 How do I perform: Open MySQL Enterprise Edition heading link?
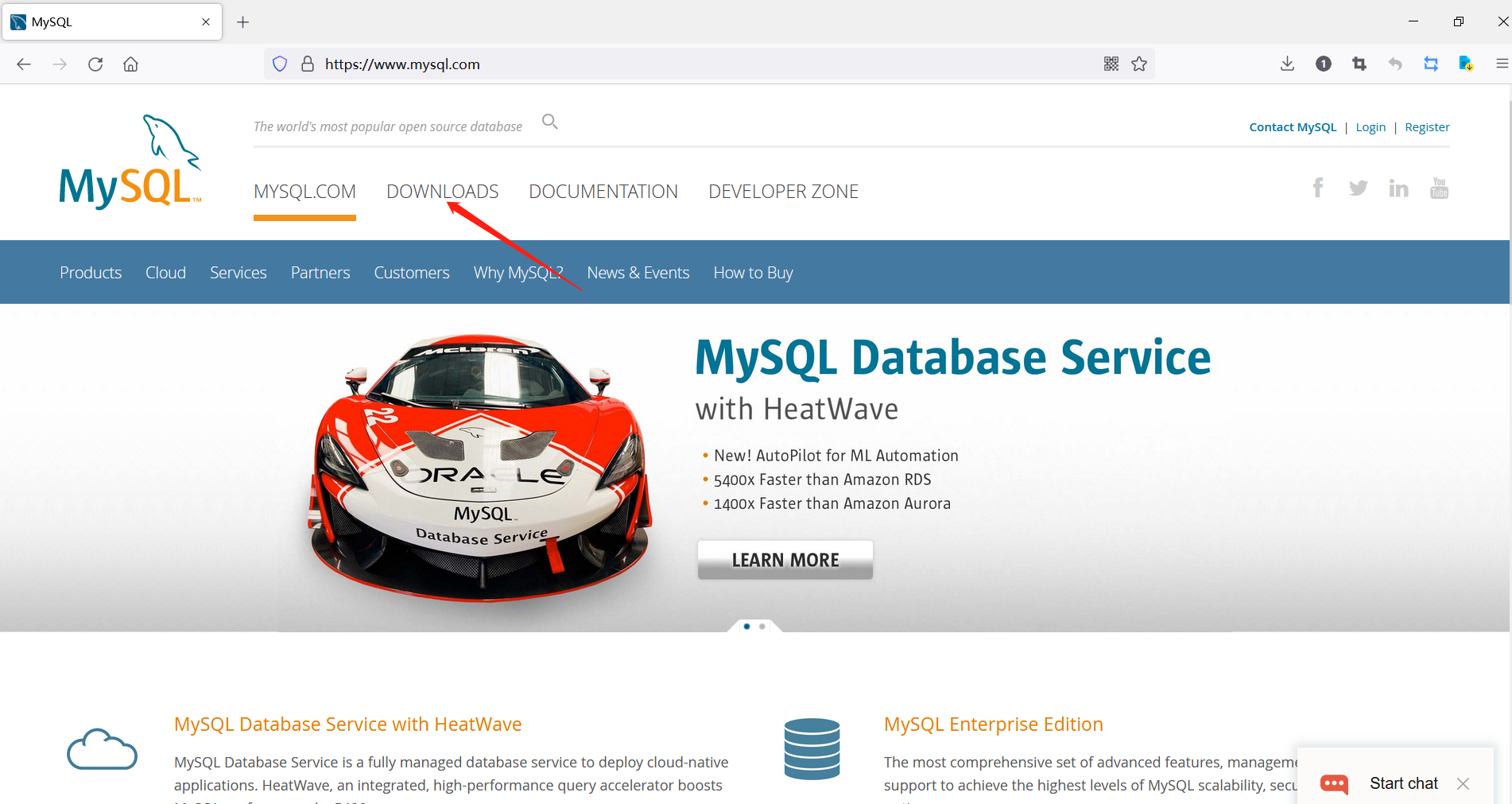994,724
